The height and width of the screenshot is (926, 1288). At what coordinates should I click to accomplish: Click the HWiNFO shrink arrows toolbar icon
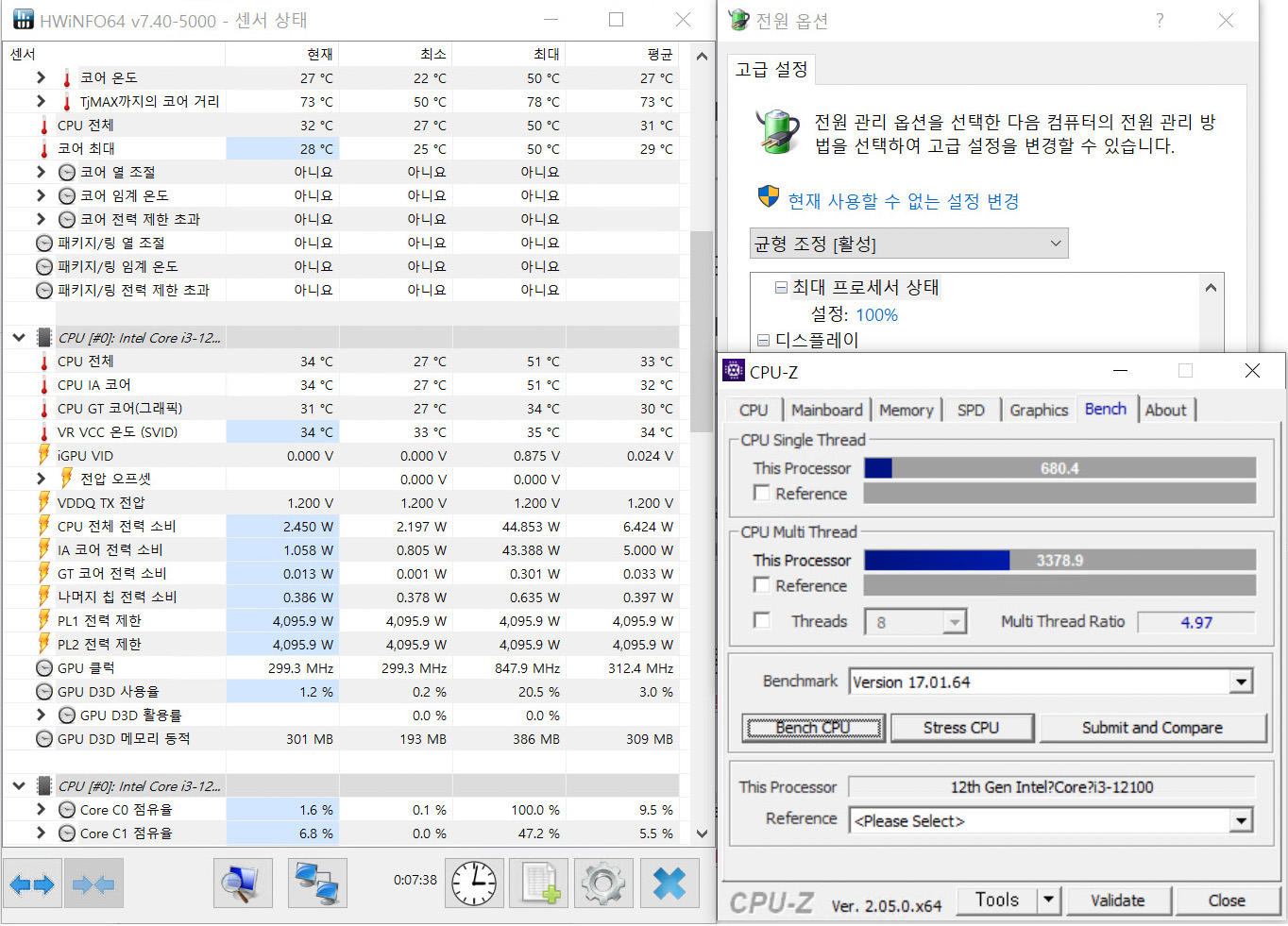coord(93,884)
